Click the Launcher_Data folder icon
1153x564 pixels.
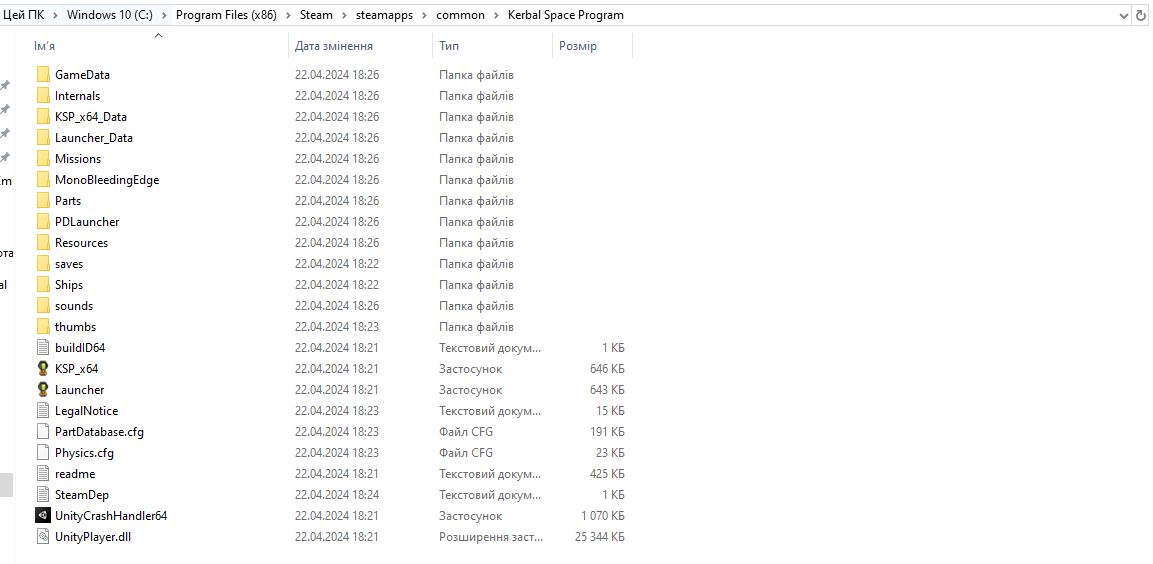tap(43, 138)
